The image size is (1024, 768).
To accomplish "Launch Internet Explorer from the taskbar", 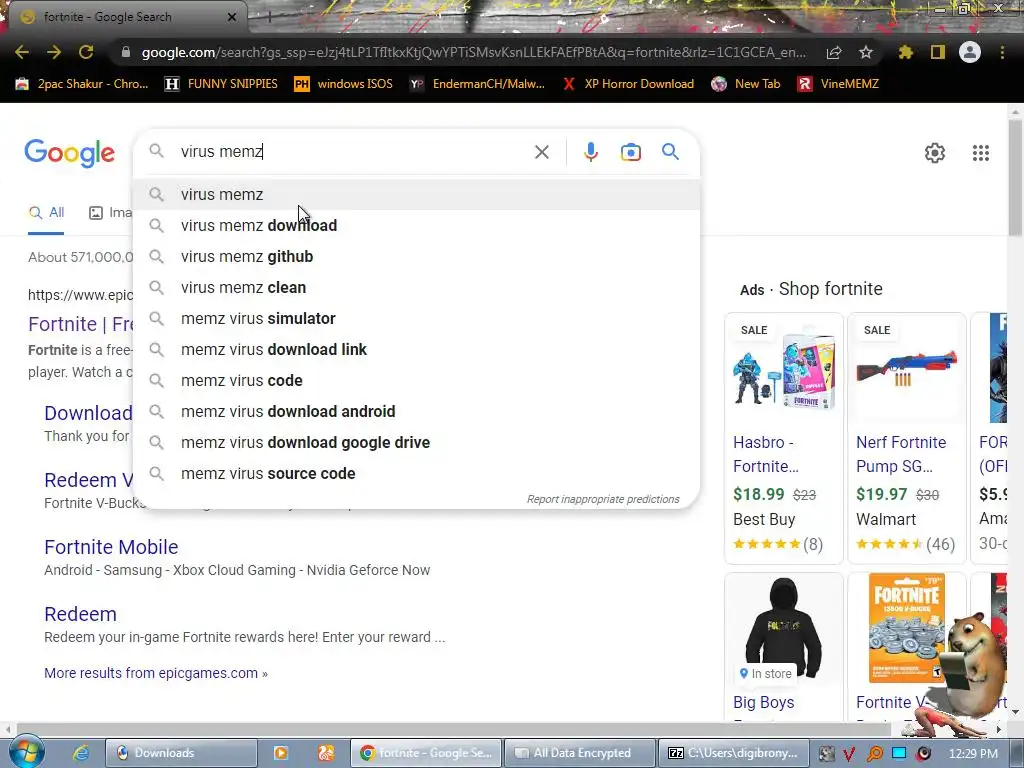I will click(80, 753).
